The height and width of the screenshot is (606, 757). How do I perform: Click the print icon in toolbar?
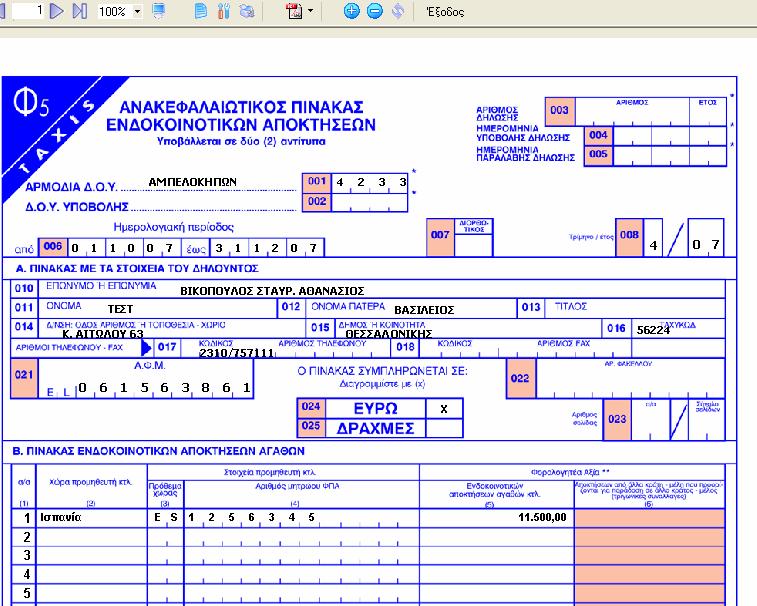(x=159, y=11)
